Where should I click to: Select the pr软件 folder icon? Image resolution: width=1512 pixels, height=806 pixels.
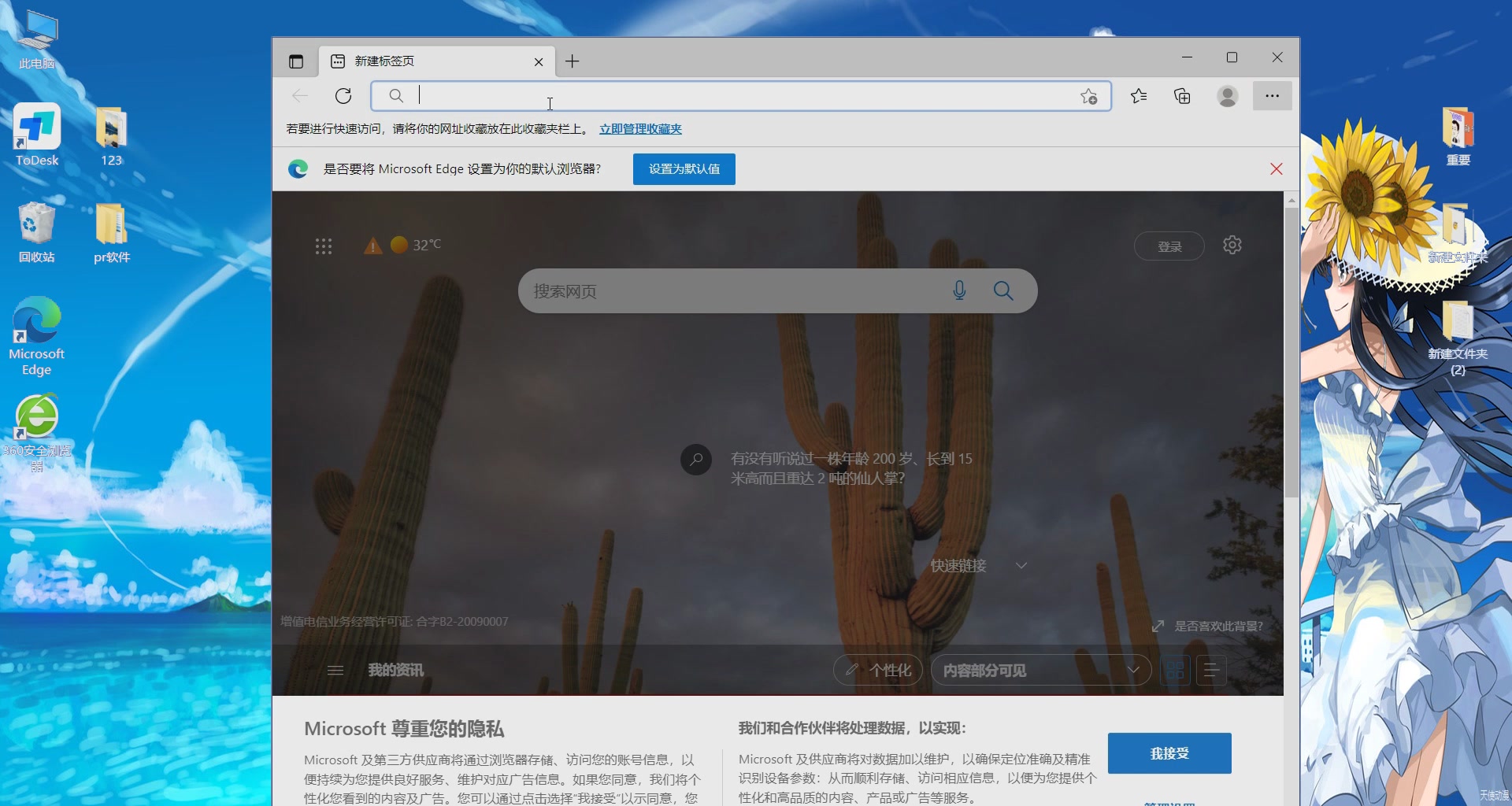click(111, 232)
